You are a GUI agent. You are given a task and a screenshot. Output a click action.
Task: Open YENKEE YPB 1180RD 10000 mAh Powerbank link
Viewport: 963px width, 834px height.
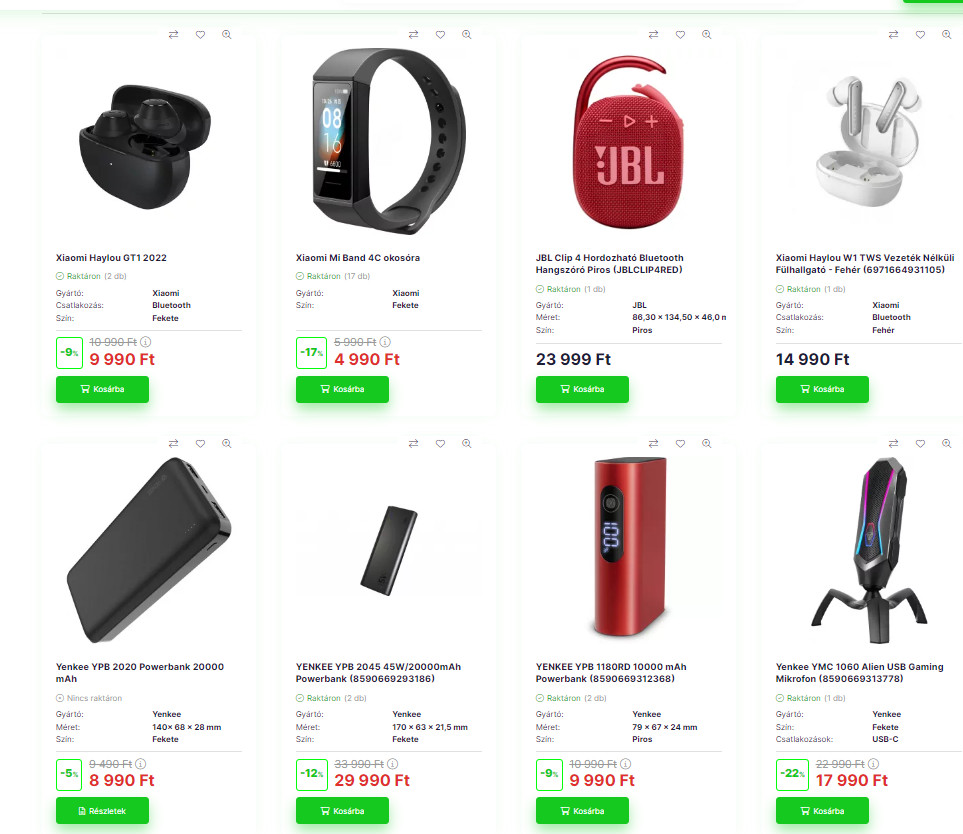point(611,672)
